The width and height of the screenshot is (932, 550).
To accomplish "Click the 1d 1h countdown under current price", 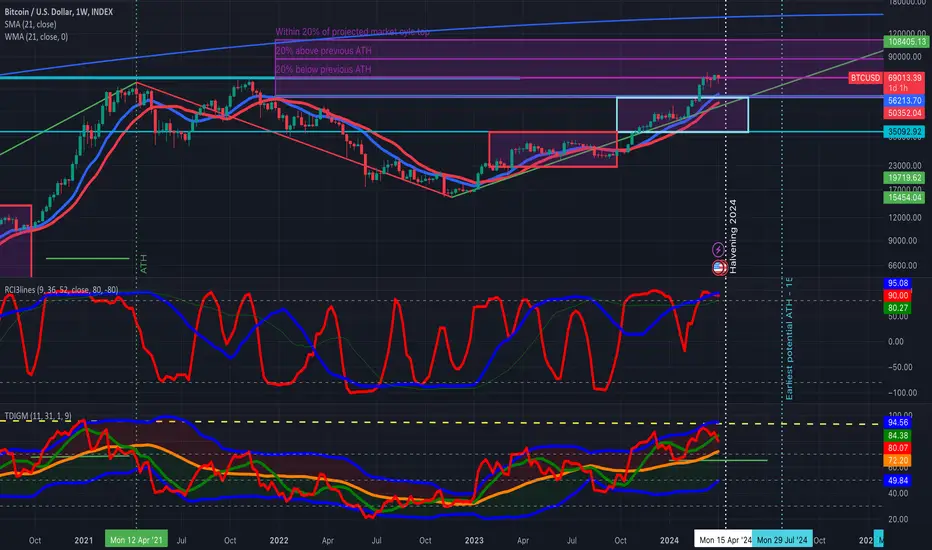I will tap(898, 89).
